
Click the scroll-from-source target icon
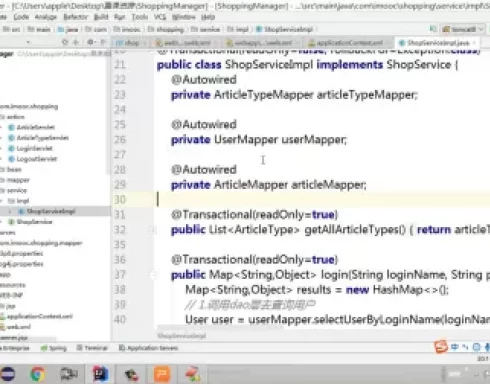point(65,42)
